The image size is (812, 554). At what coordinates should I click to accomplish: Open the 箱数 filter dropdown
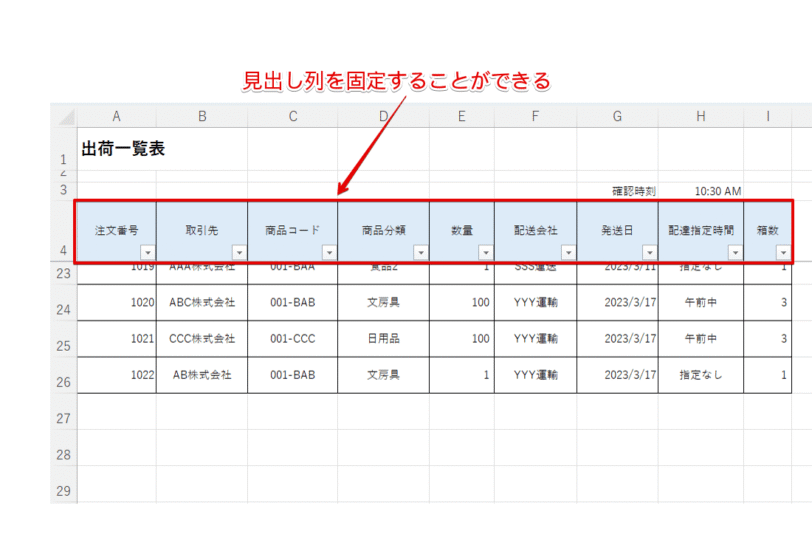click(783, 253)
